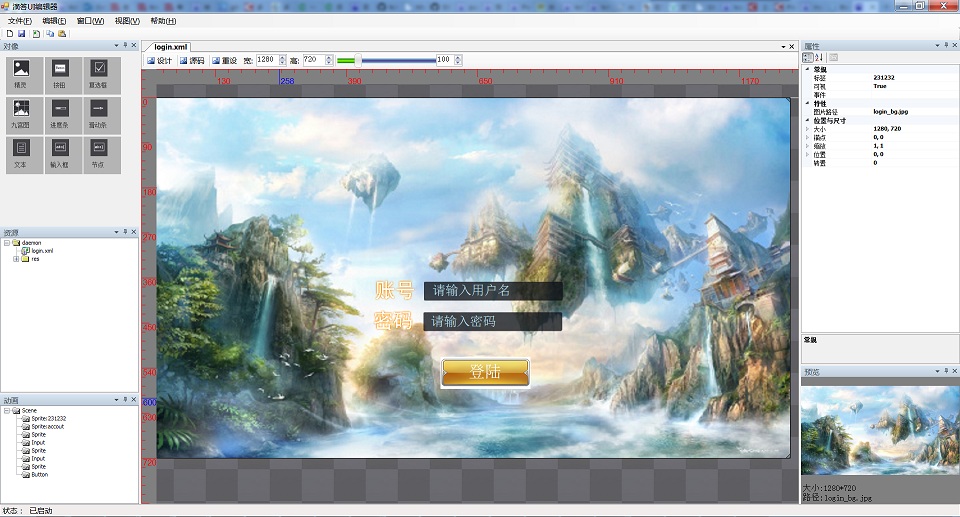Screen dimensions: 960x517
Task: Switch to the login.xml tab
Action: pyautogui.click(x=170, y=47)
